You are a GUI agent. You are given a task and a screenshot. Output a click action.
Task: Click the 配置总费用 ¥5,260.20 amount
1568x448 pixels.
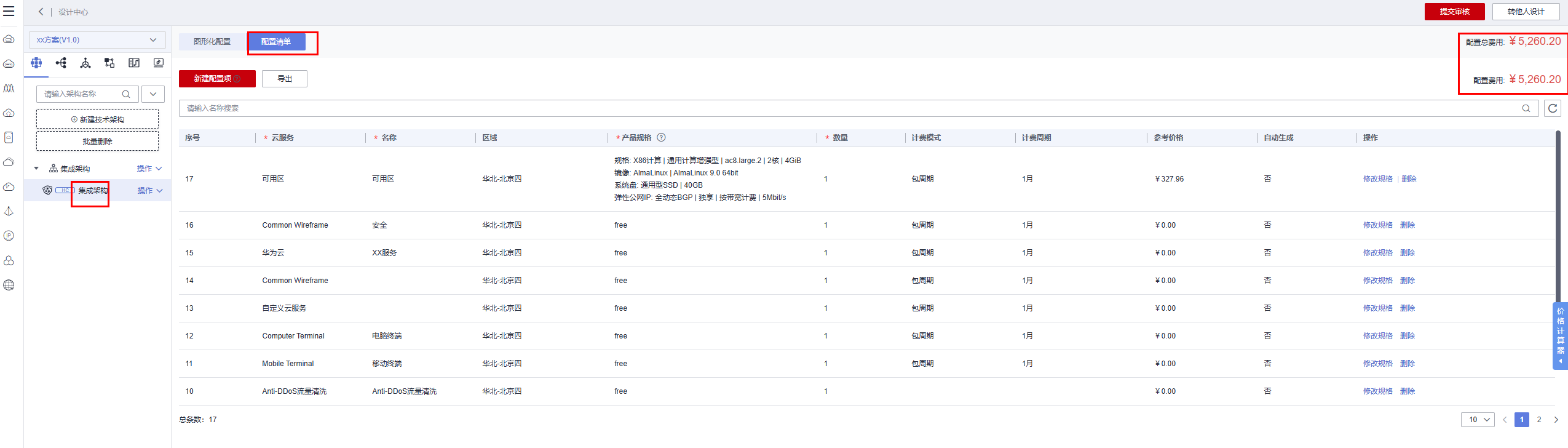(1535, 41)
